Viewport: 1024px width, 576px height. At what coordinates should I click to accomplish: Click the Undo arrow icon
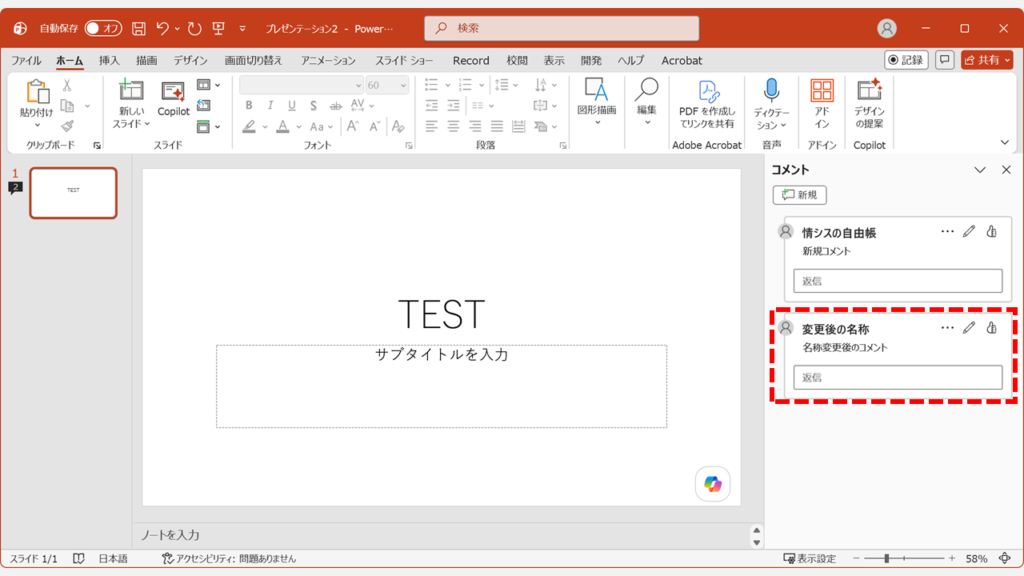coord(163,28)
